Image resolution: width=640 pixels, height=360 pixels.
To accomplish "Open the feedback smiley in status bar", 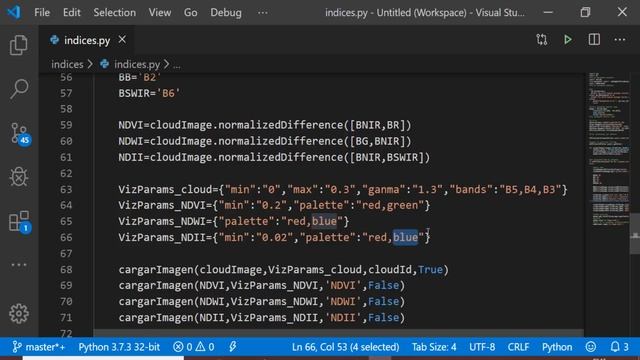I will click(x=591, y=347).
